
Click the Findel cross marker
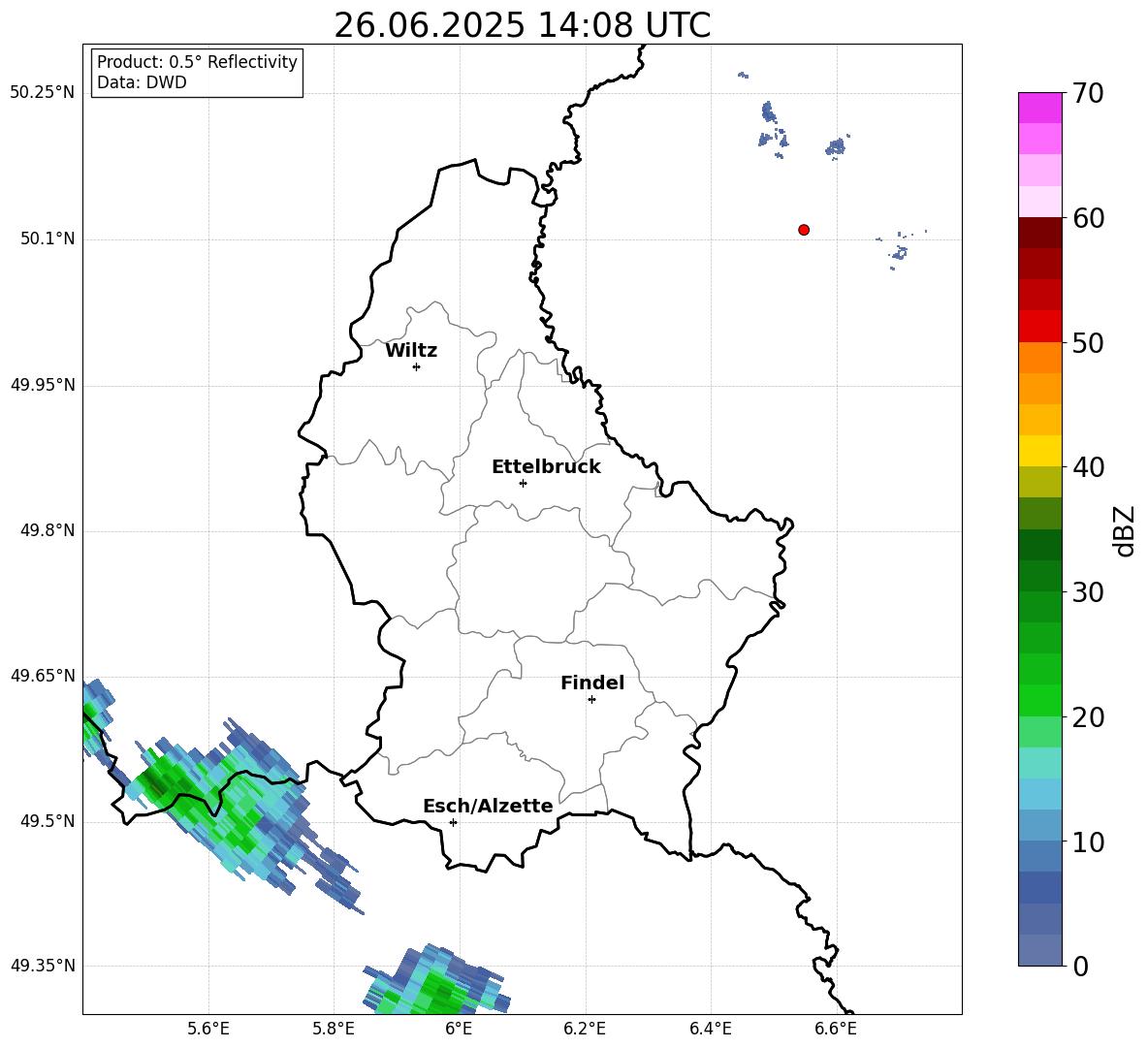pos(591,699)
